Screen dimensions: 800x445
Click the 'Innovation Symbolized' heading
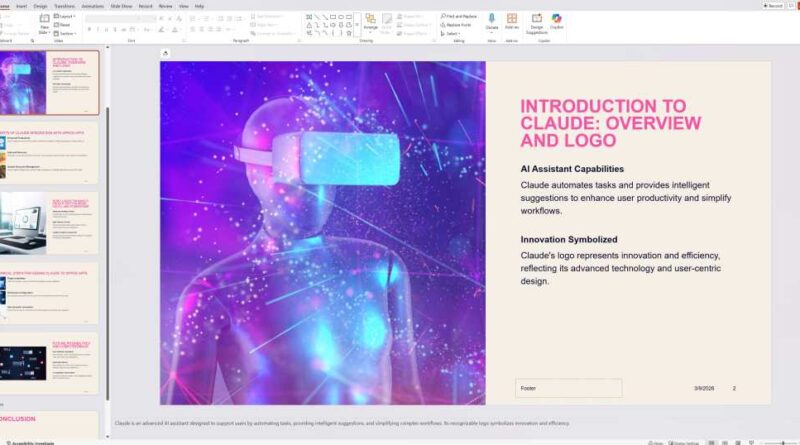(x=569, y=239)
